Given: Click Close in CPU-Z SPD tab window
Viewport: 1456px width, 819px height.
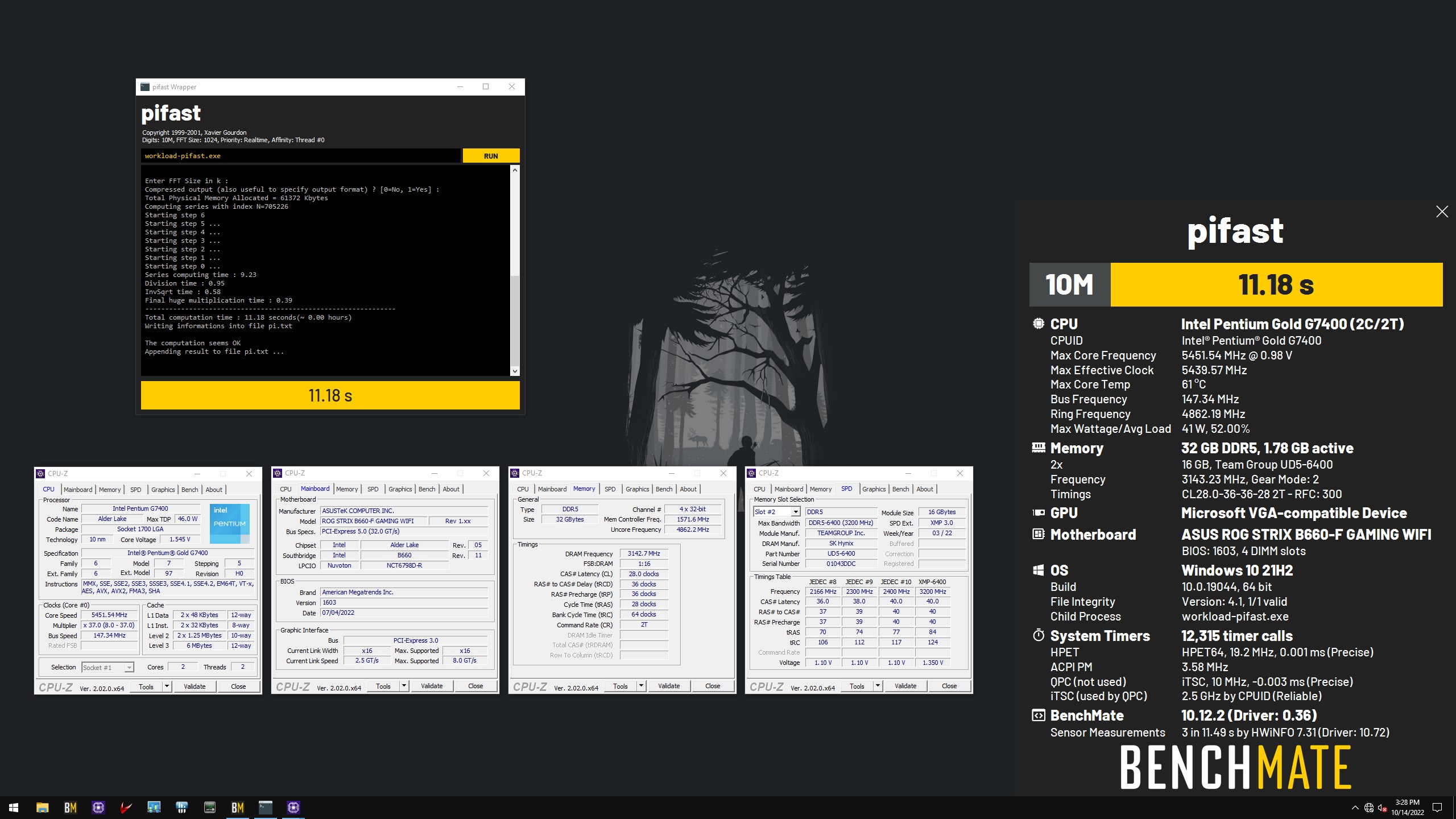Looking at the screenshot, I should pyautogui.click(x=949, y=686).
